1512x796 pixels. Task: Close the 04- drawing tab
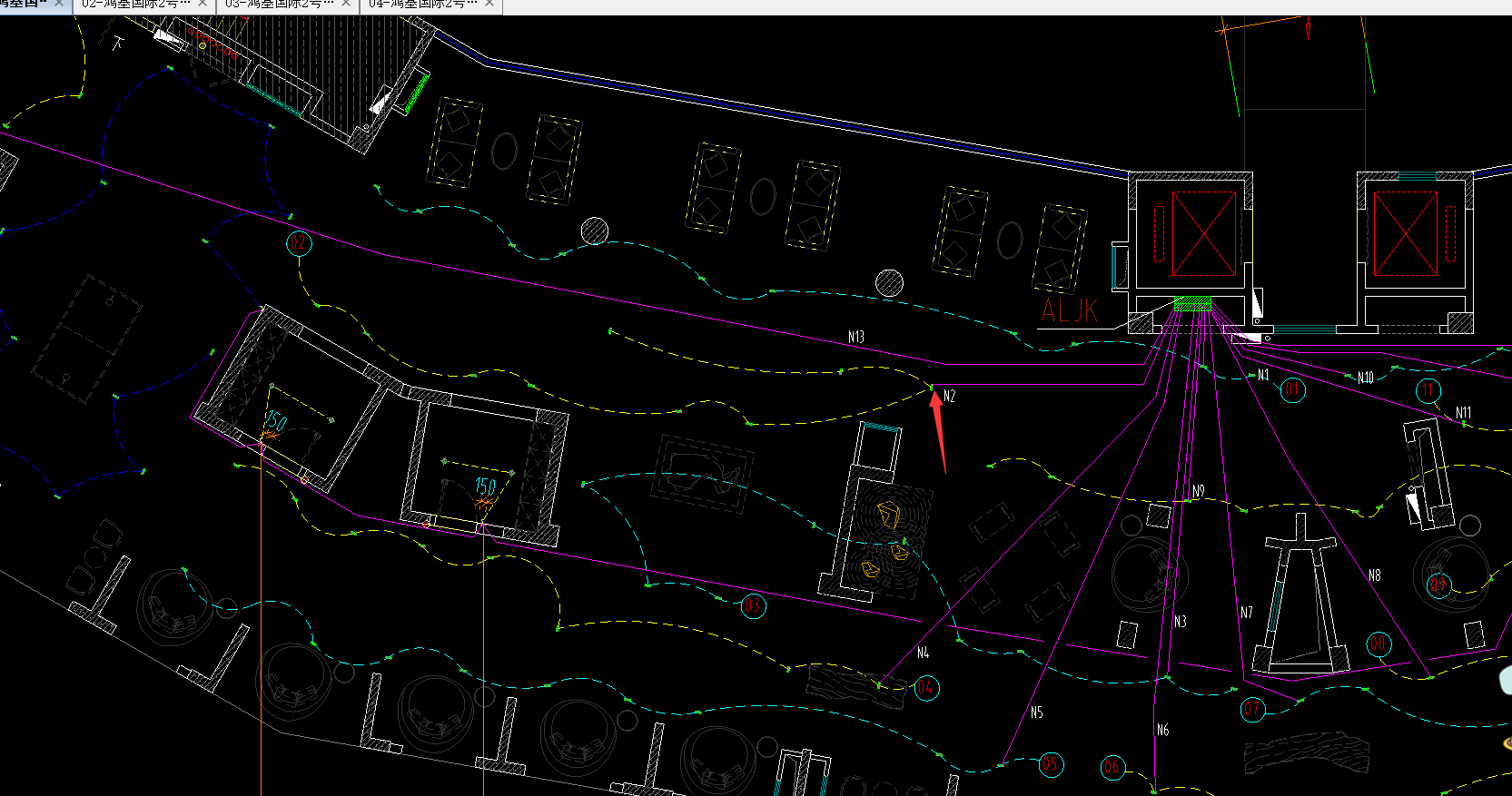(x=489, y=4)
